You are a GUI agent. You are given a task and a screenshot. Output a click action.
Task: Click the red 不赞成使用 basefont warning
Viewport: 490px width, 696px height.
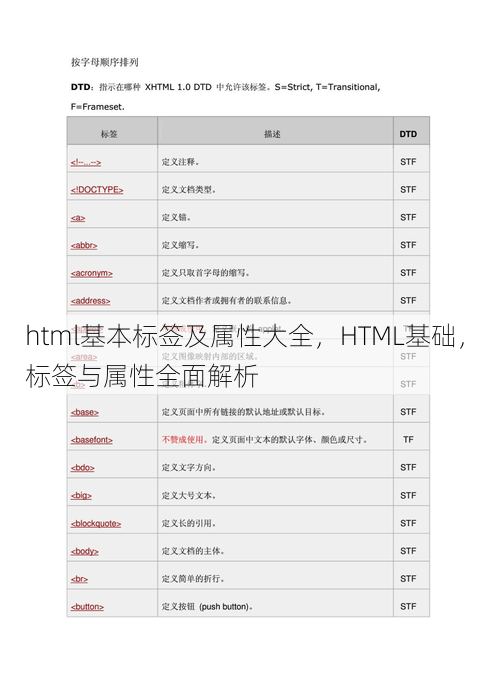coord(184,440)
